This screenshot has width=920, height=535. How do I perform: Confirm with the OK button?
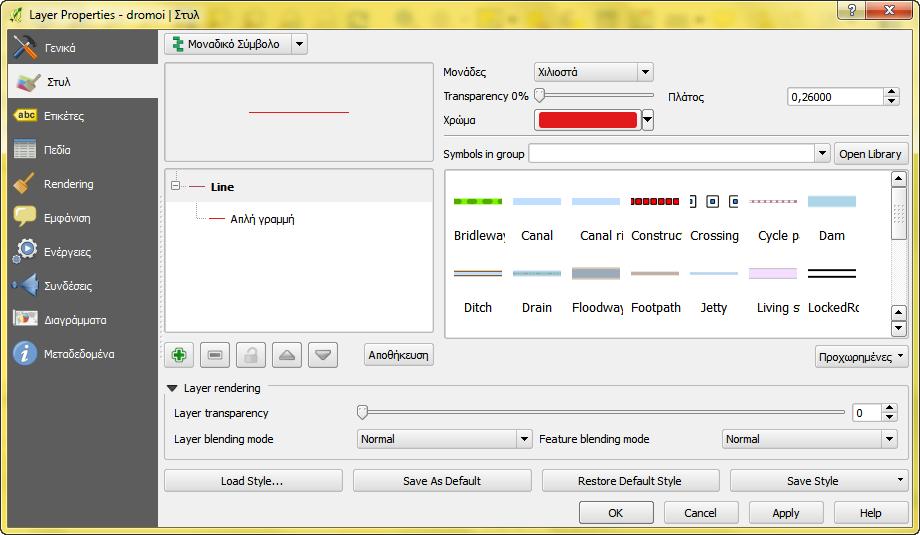coord(616,513)
